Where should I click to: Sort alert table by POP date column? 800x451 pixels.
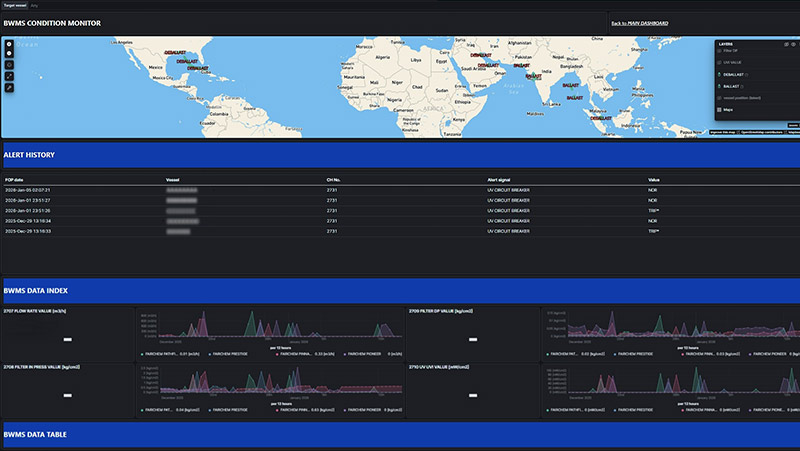(15, 180)
